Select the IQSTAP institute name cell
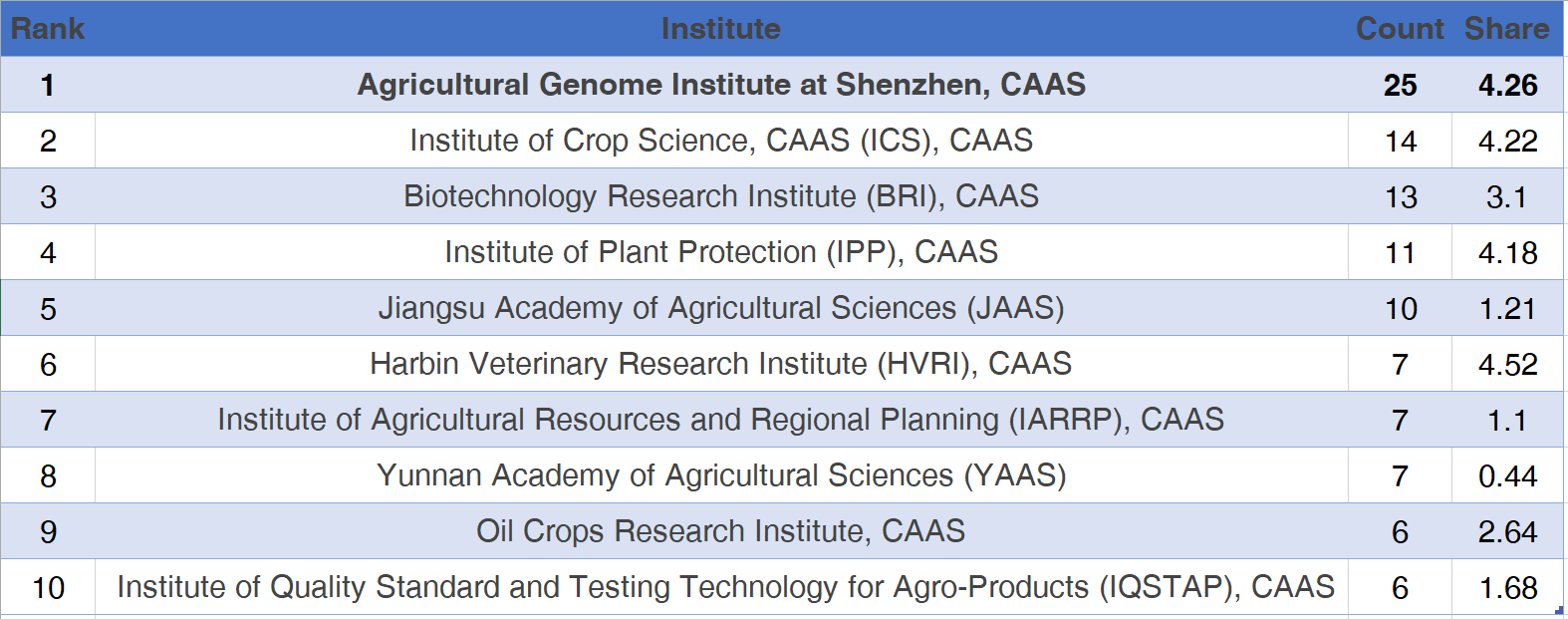Viewport: 1568px width, 619px height. point(725,587)
